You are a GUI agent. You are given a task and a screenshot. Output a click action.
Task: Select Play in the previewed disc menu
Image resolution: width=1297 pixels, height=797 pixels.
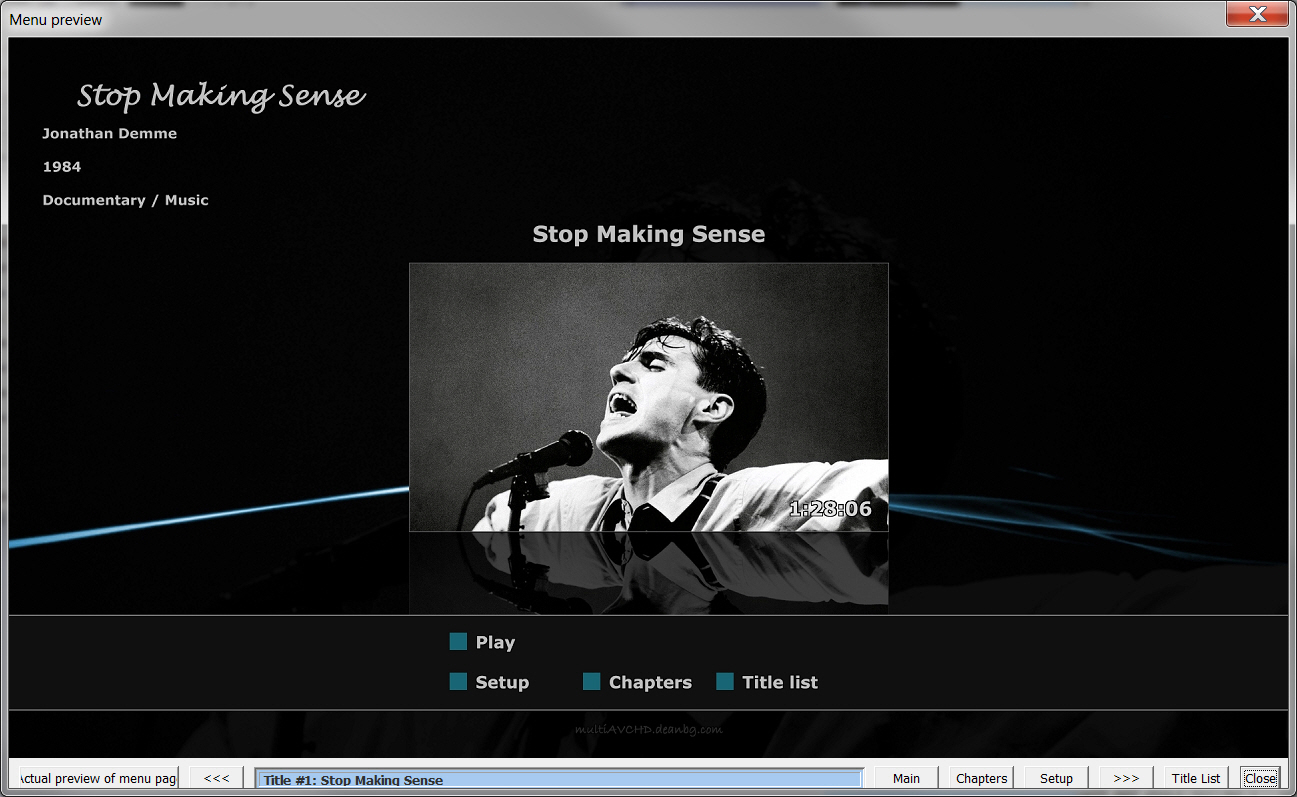pyautogui.click(x=483, y=642)
